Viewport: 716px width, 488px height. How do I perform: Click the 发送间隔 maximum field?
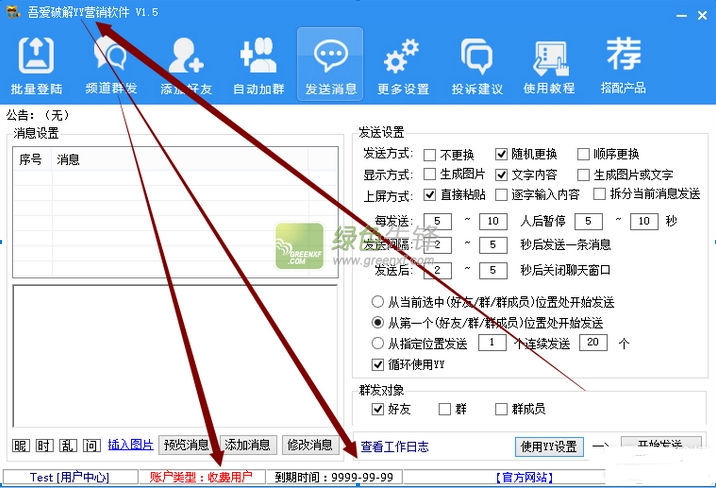(493, 245)
